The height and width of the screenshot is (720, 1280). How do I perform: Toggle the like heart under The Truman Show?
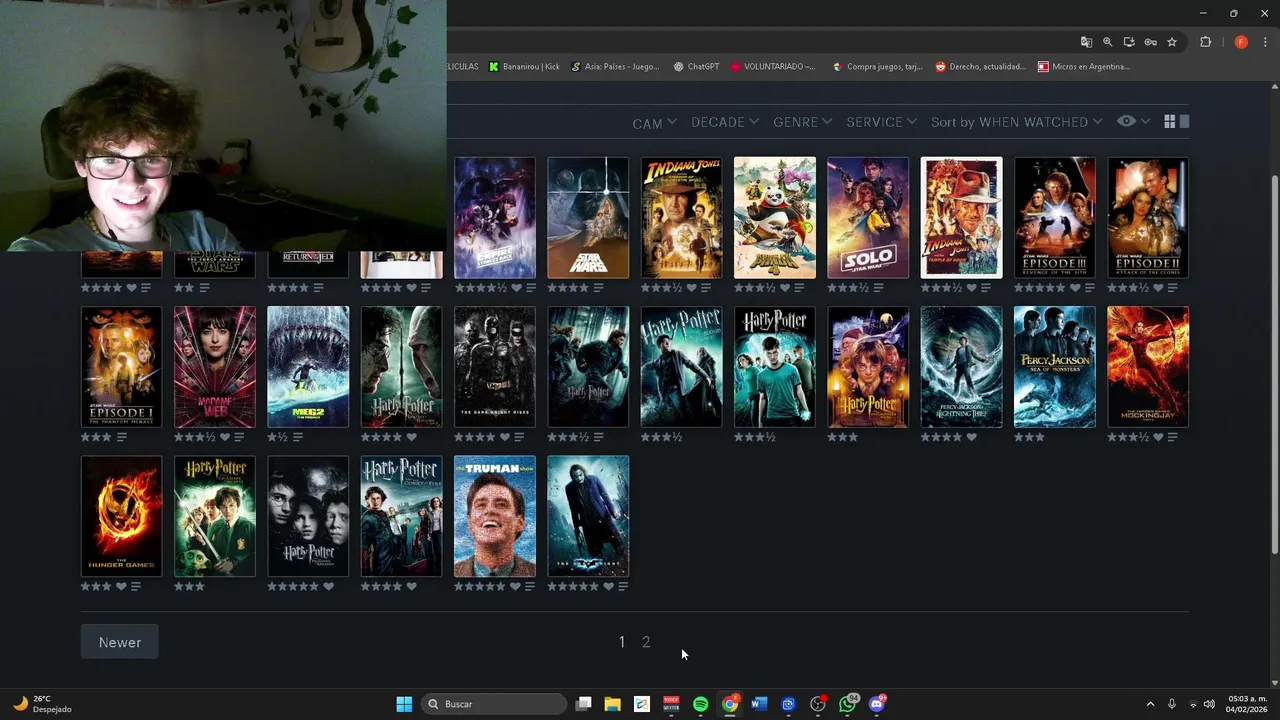click(515, 587)
